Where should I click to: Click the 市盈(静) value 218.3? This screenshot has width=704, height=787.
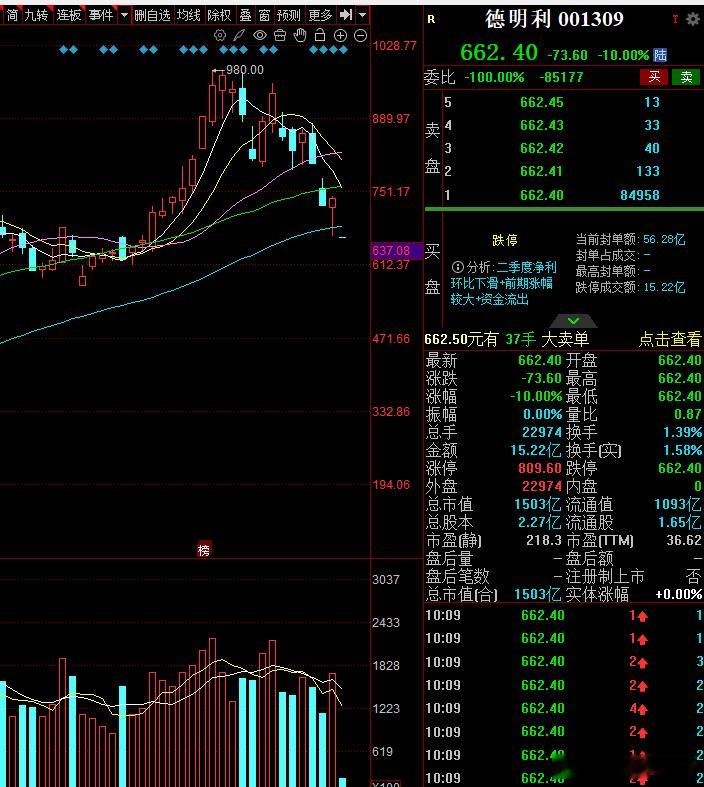[543, 541]
